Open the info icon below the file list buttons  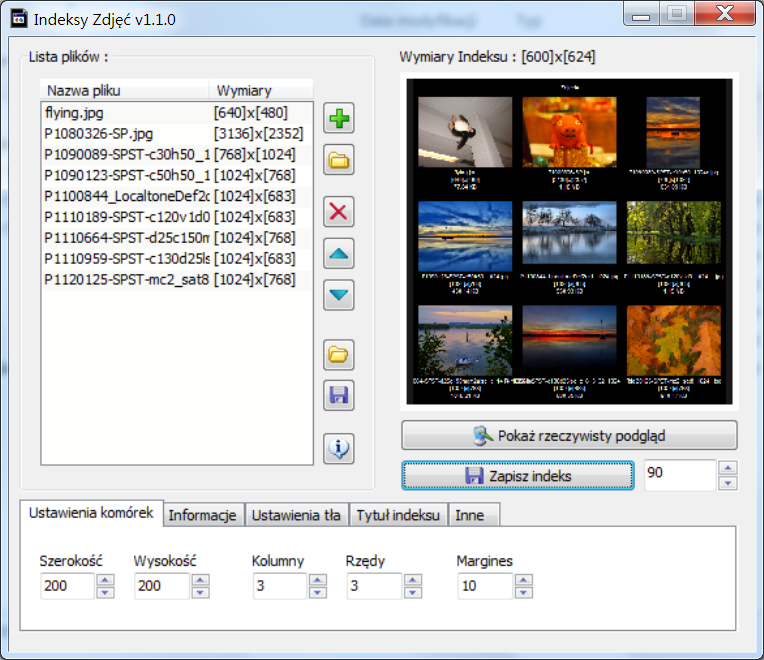tap(340, 449)
